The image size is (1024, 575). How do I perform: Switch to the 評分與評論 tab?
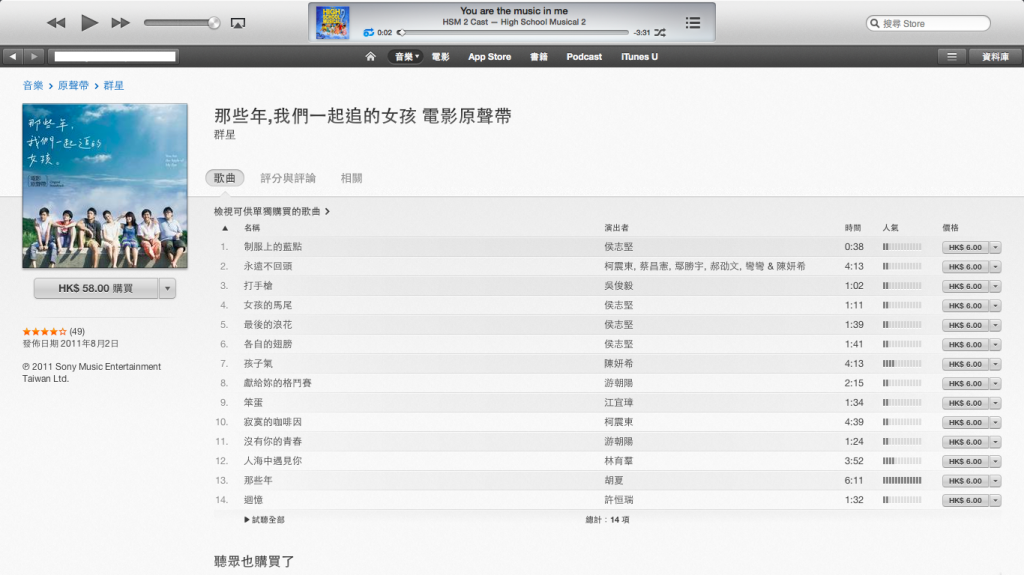[x=288, y=178]
